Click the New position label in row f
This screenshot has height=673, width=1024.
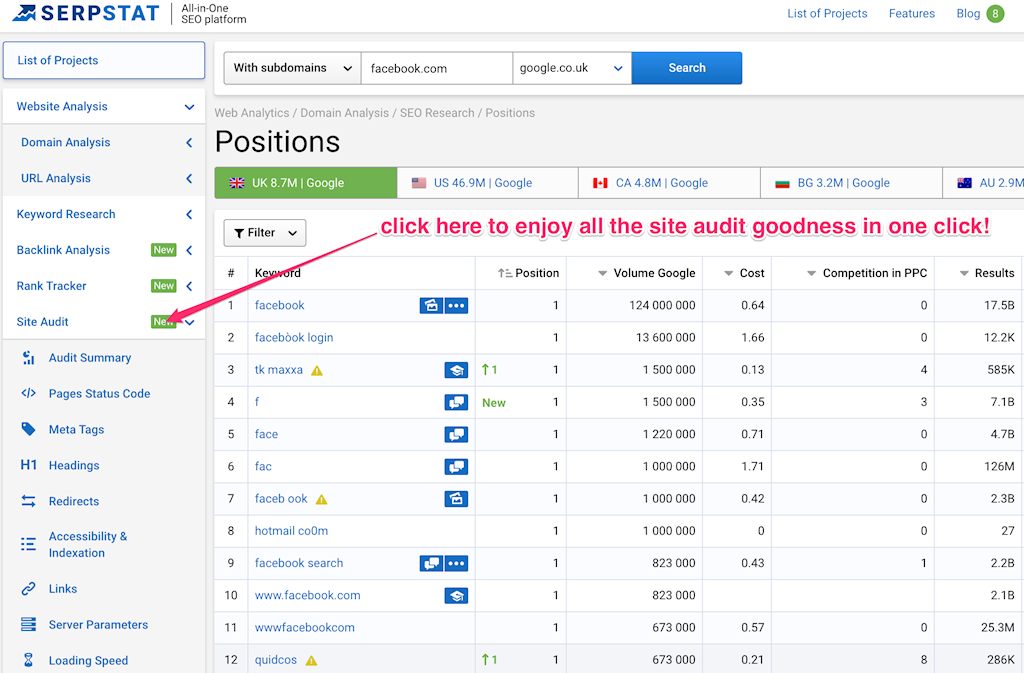[x=494, y=403]
